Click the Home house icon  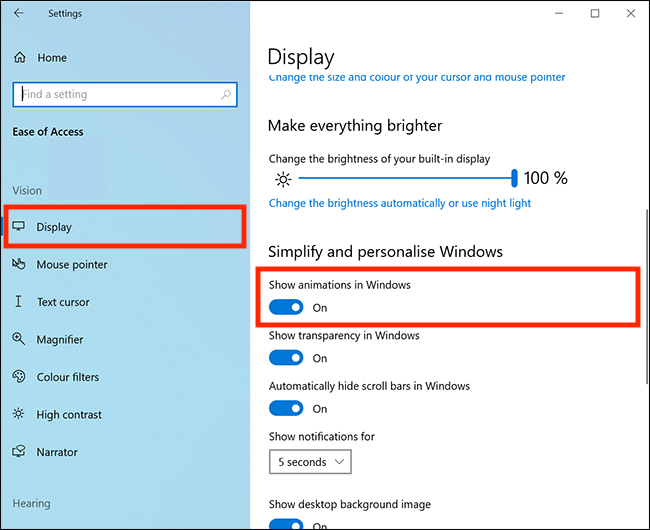click(20, 57)
